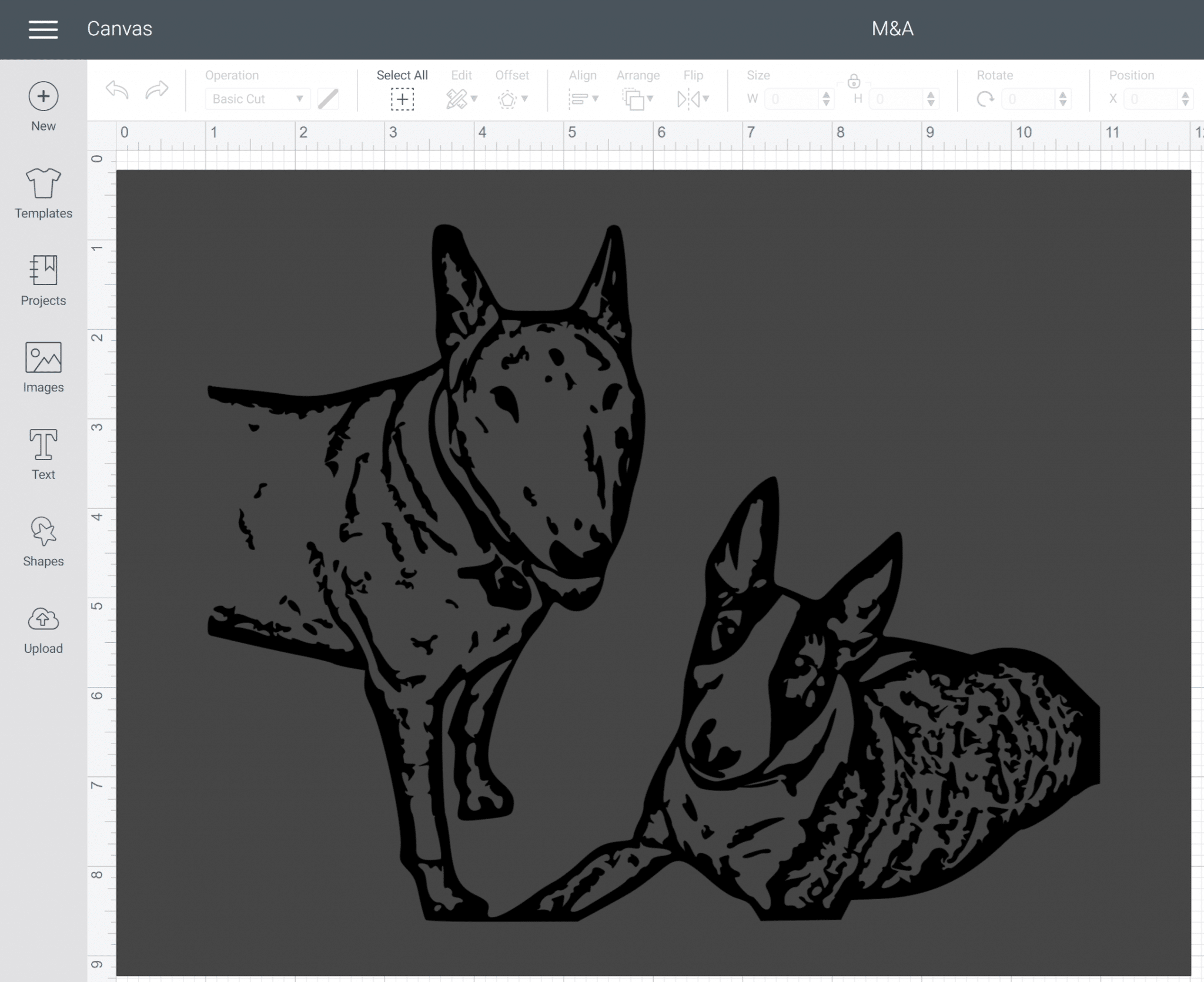The height and width of the screenshot is (982, 1204).
Task: Select the Text tool
Action: click(x=43, y=453)
